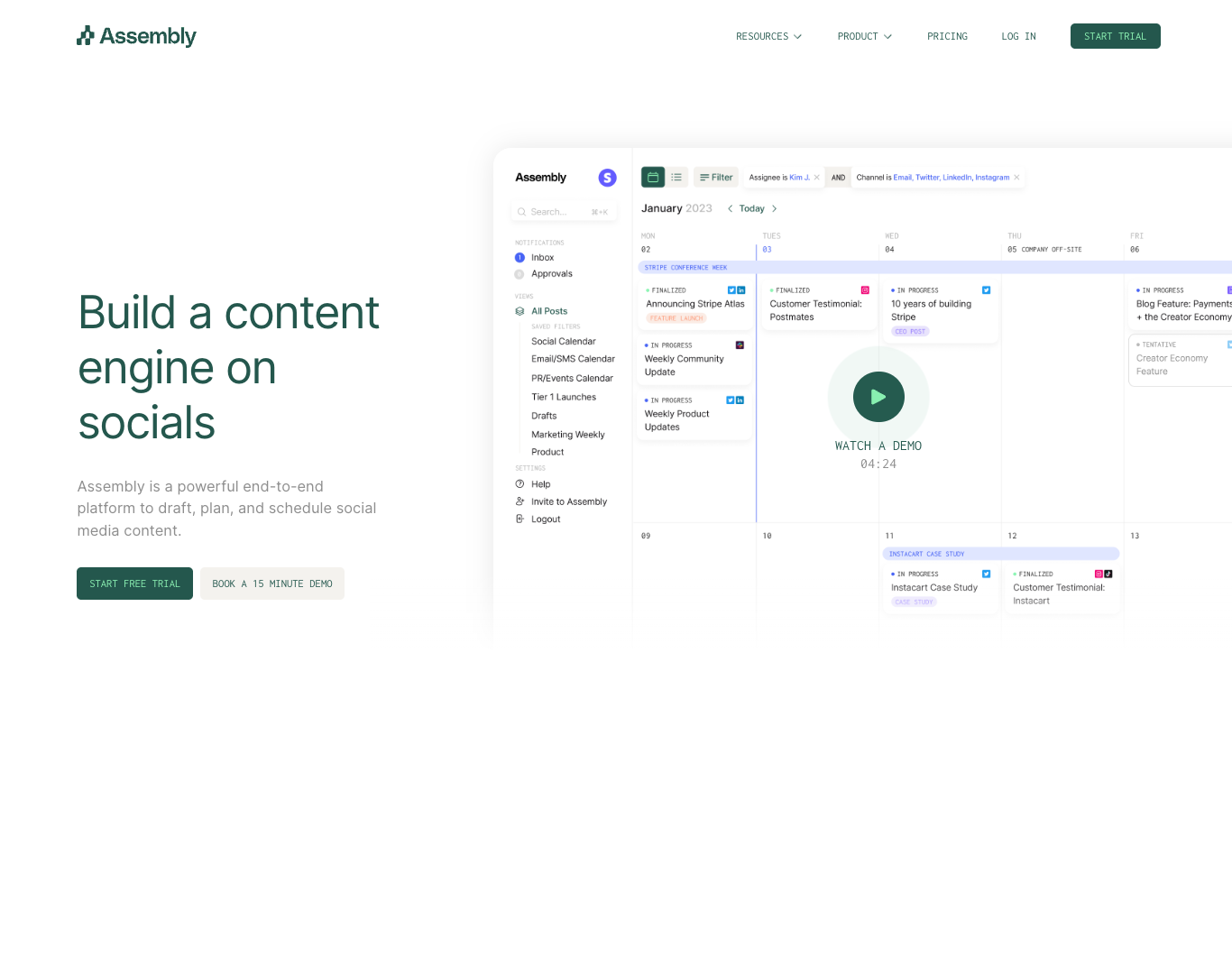This screenshot has width=1232, height=974.
Task: Toggle the Filter control in the toolbar
Action: [x=715, y=177]
